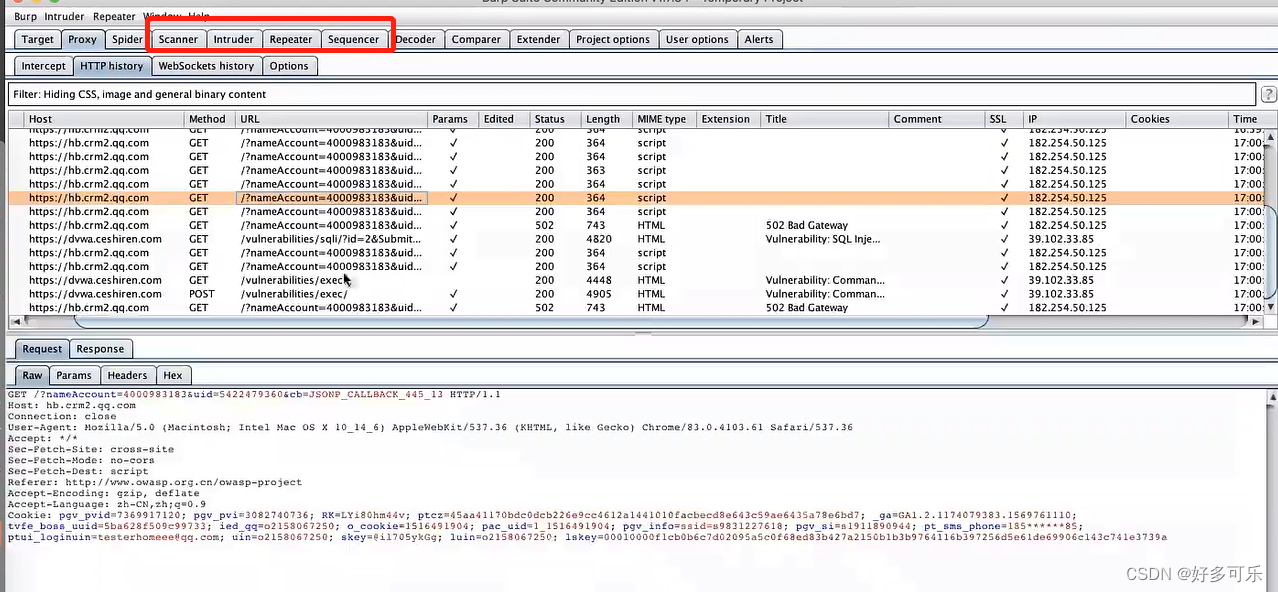Click the left arrow of horizontal scrollbar
Screen dimensions: 1278x592
tap(16, 322)
